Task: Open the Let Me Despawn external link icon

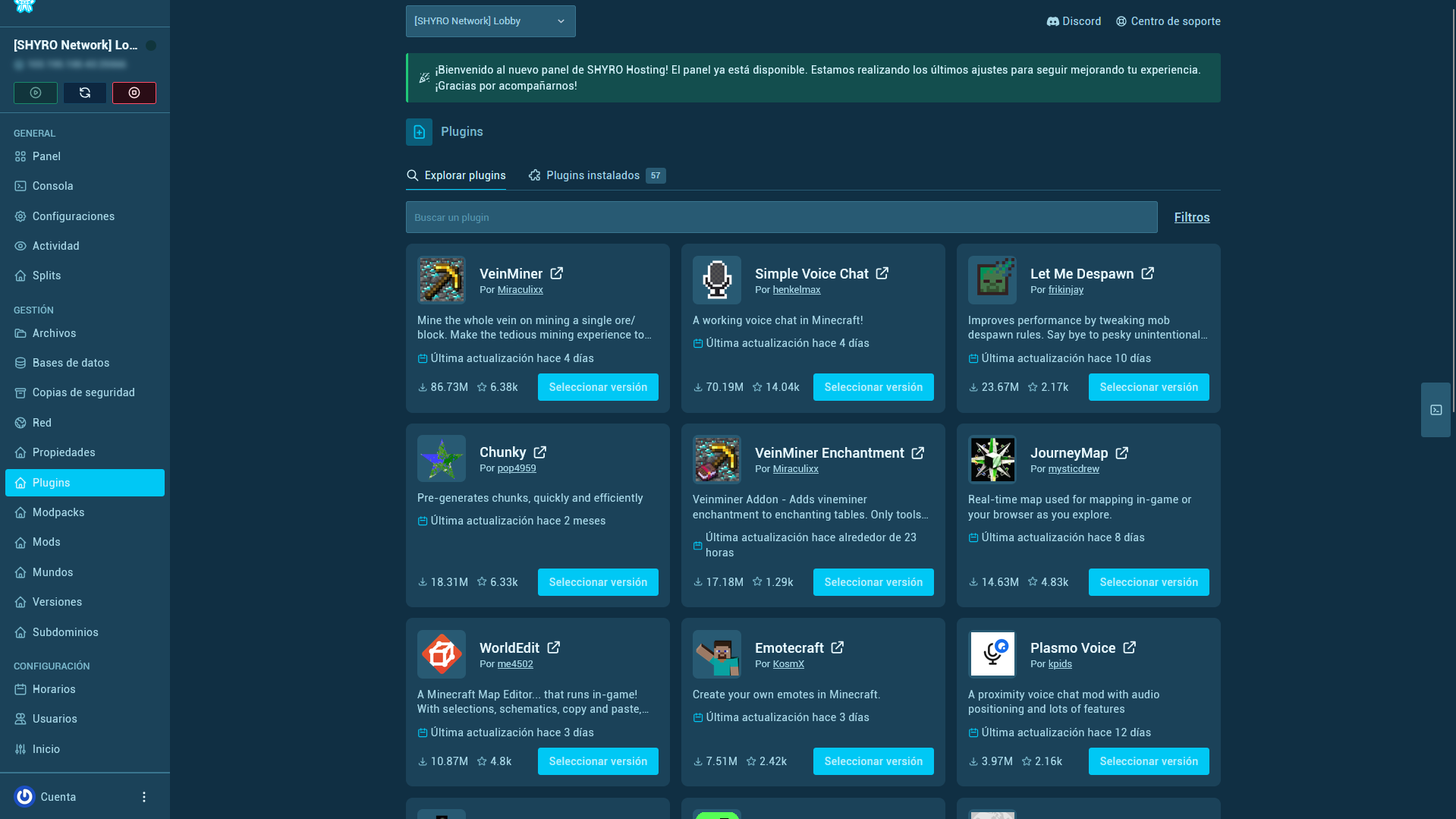Action: [x=1148, y=273]
